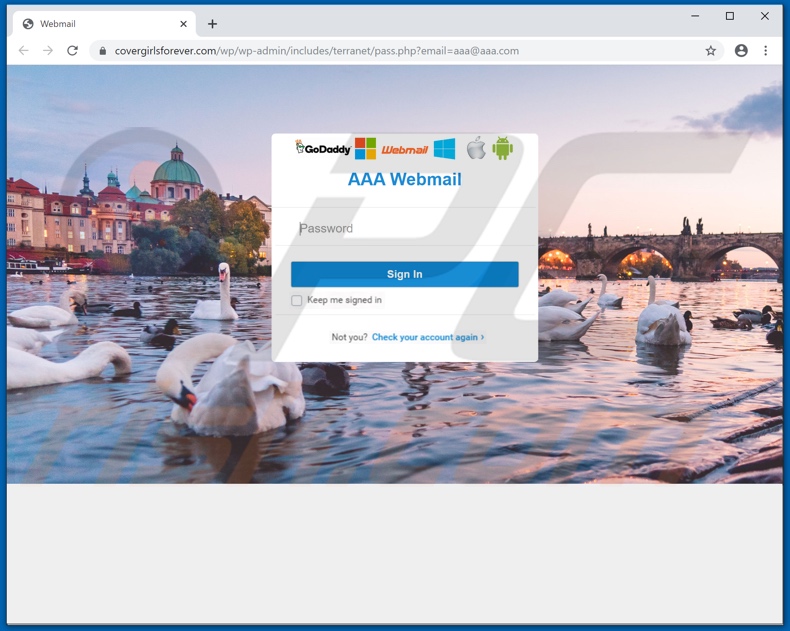This screenshot has width=790, height=631.
Task: Click the padlock icon in address bar
Action: [103, 51]
